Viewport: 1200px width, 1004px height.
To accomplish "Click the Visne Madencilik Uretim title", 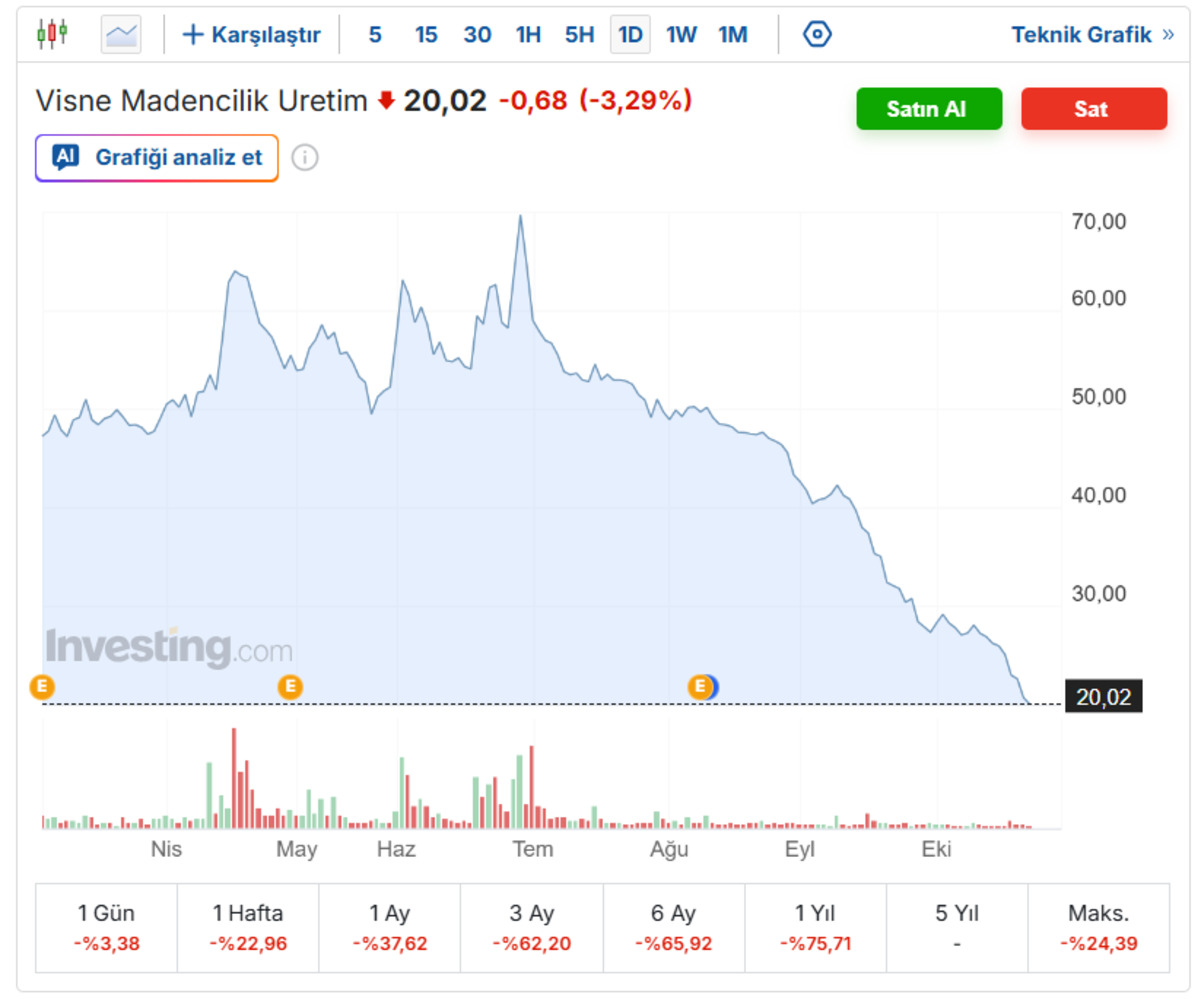I will click(x=202, y=100).
